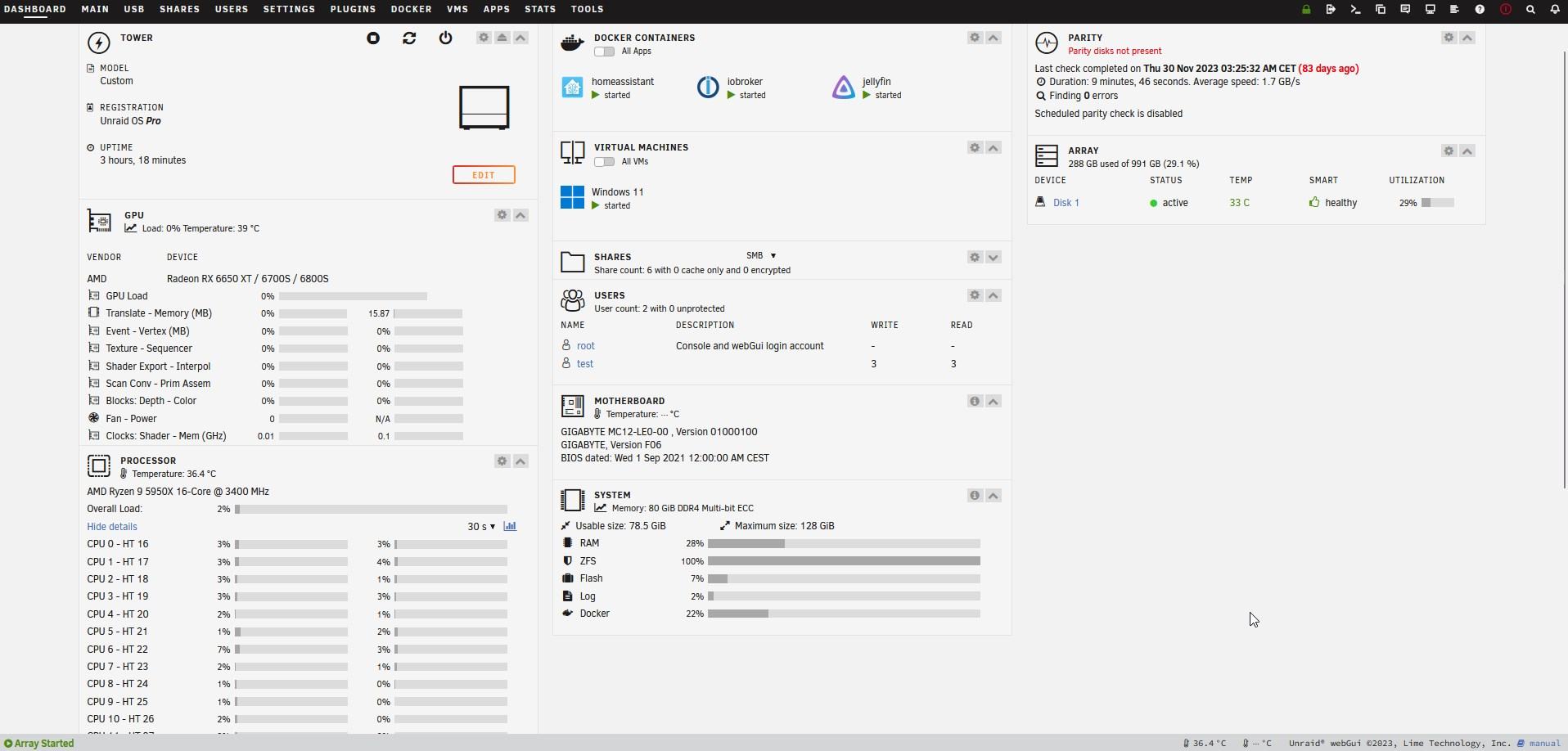Collapse the Virtual Machines panel
The image size is (1568, 751).
(993, 148)
